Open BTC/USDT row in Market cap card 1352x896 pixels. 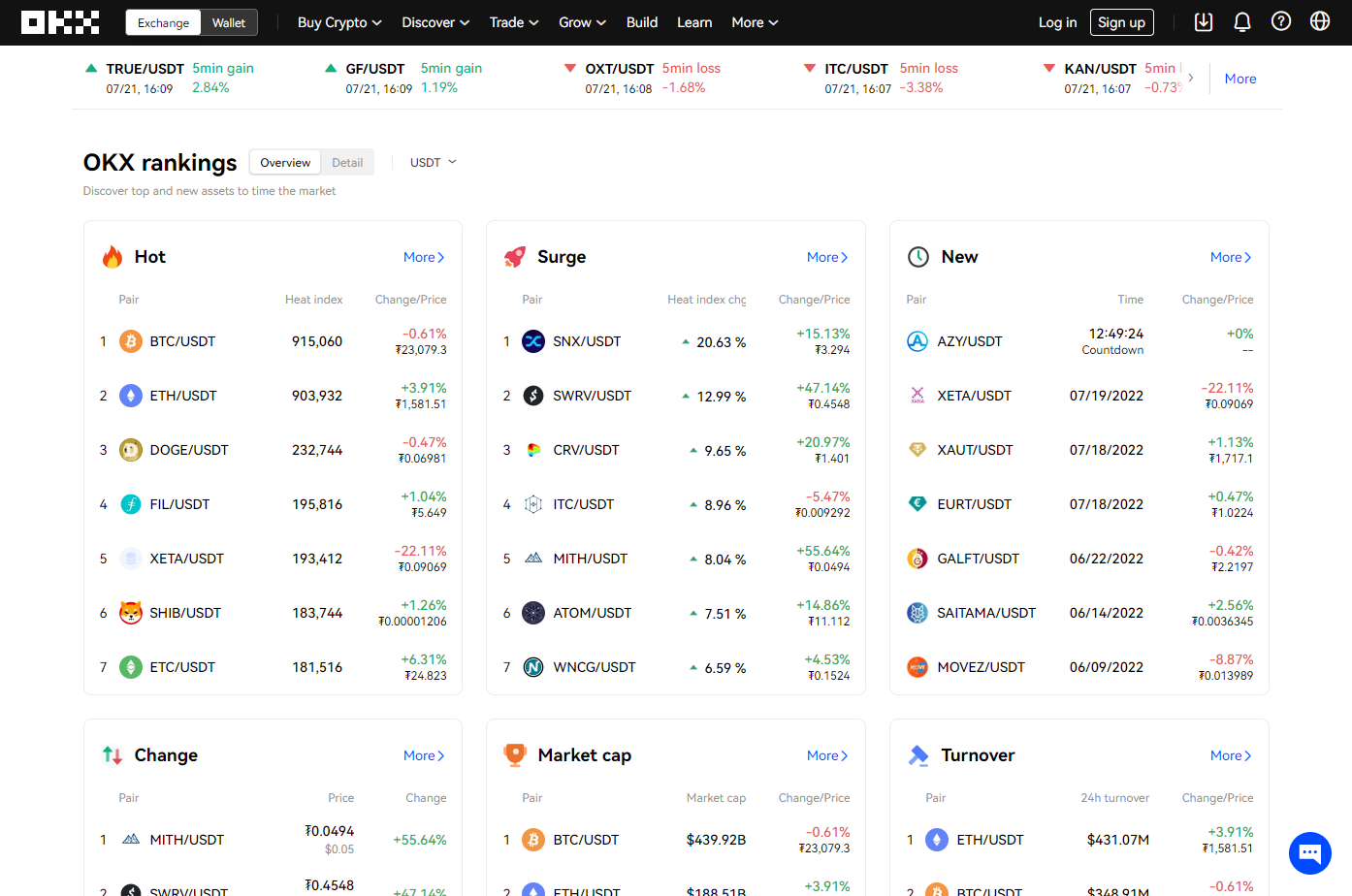676,840
